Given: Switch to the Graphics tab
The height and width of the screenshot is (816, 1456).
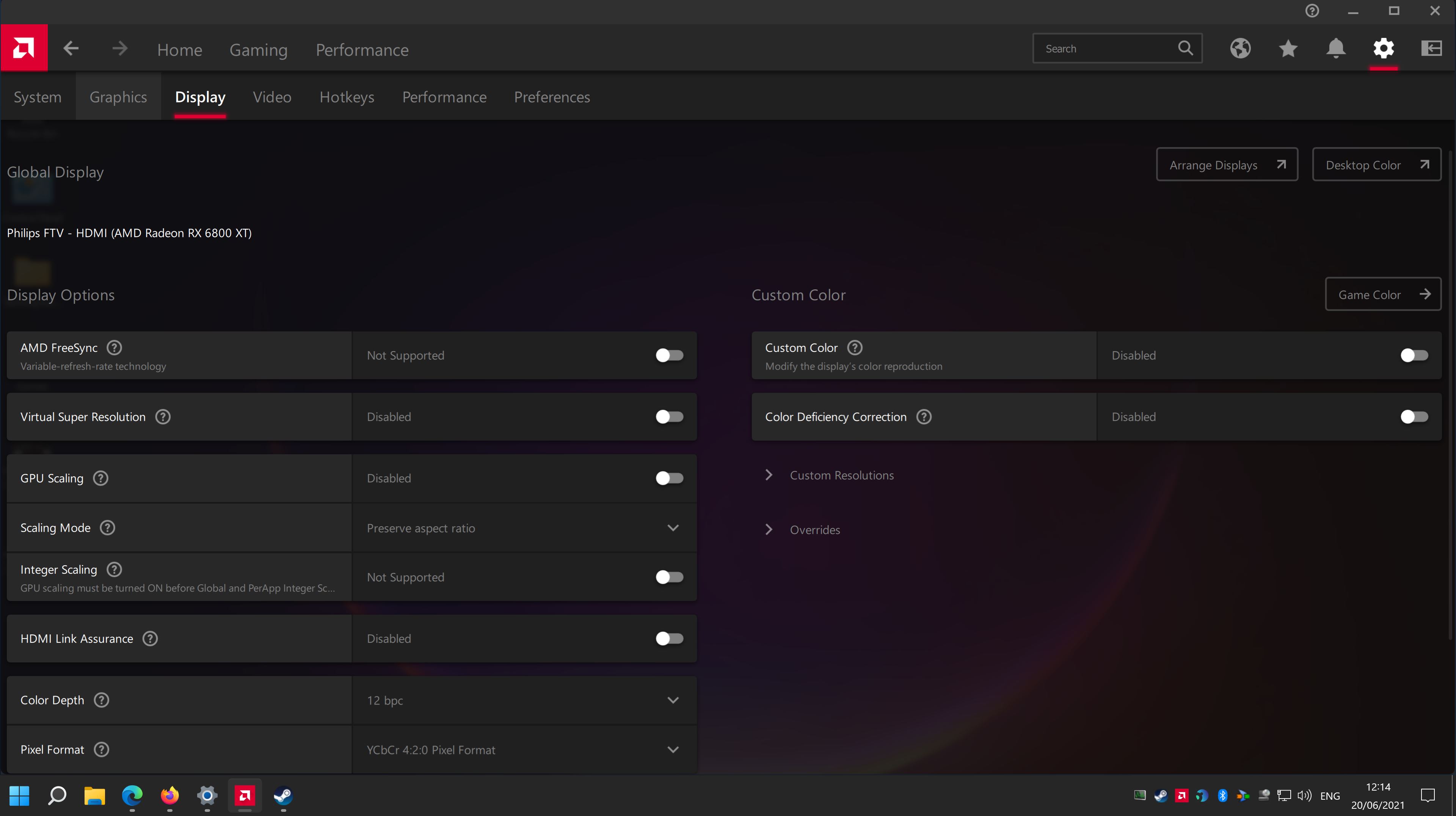Looking at the screenshot, I should (118, 97).
